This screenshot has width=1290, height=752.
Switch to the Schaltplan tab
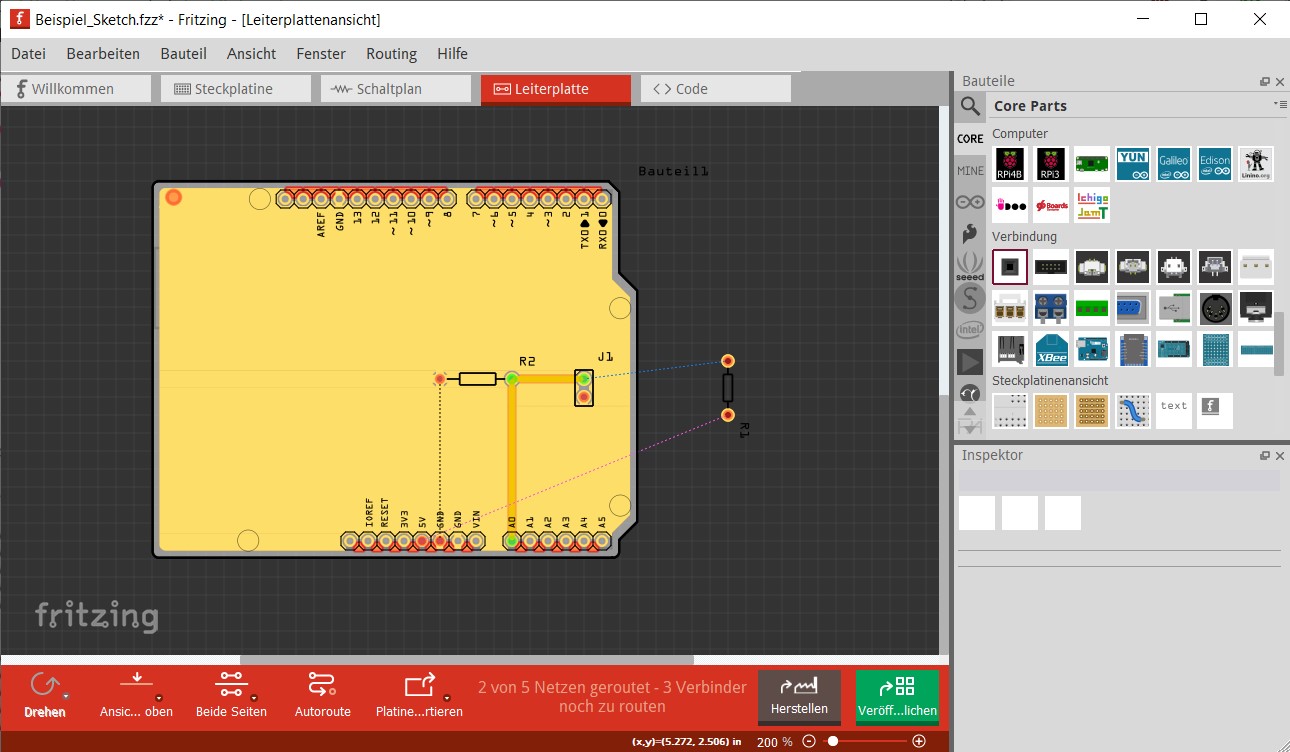tap(396, 89)
